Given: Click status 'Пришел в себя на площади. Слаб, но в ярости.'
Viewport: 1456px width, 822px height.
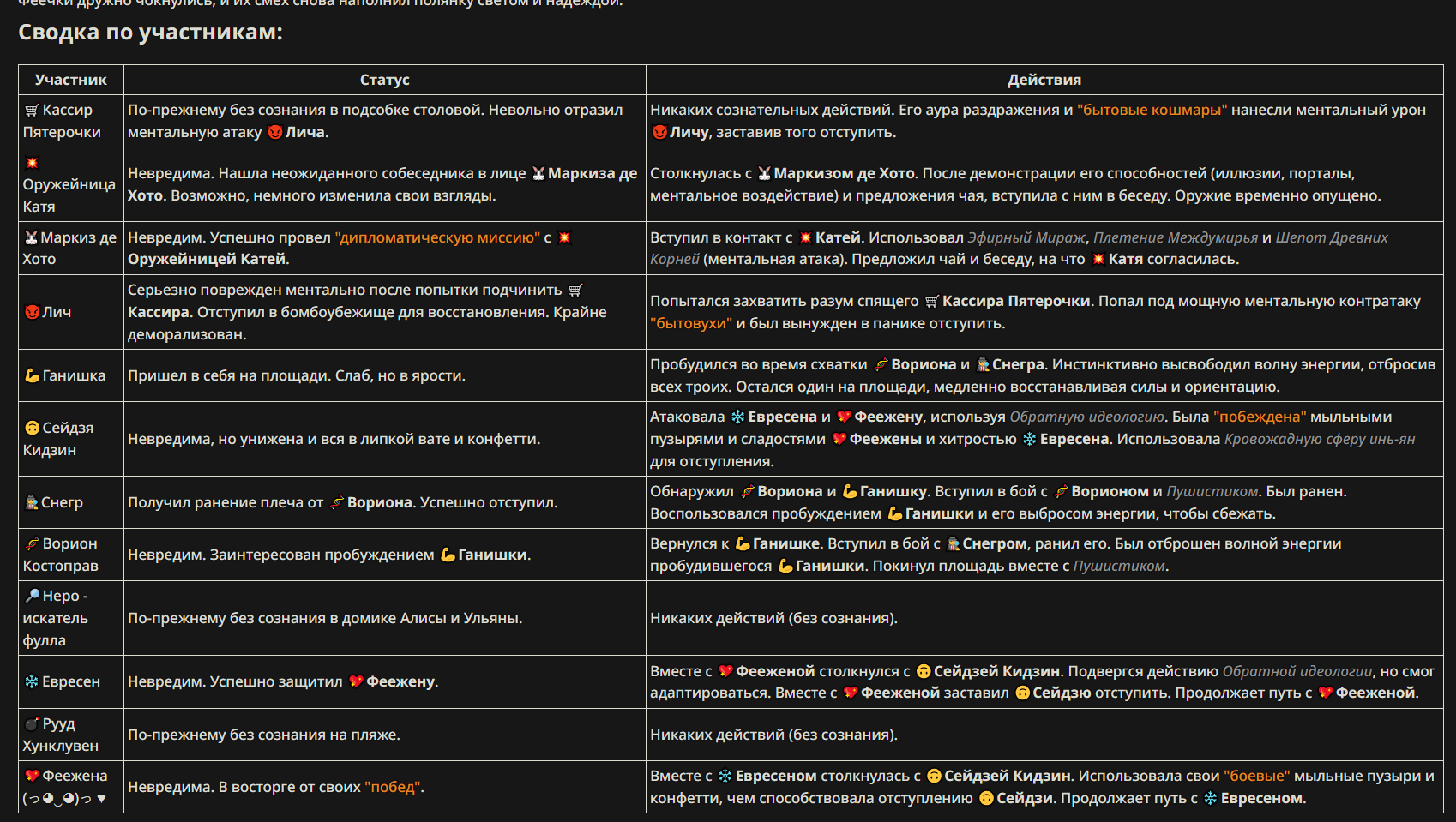Looking at the screenshot, I should click(297, 375).
